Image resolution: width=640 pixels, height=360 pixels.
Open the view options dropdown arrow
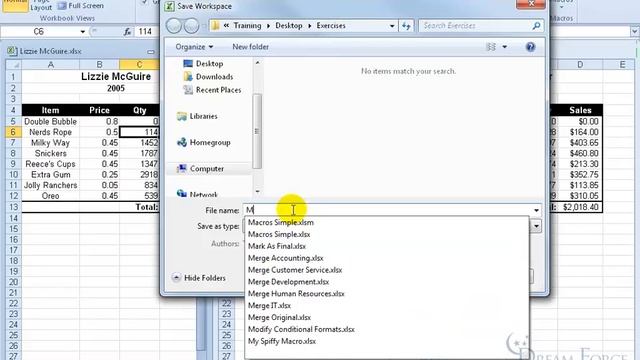tap(504, 47)
